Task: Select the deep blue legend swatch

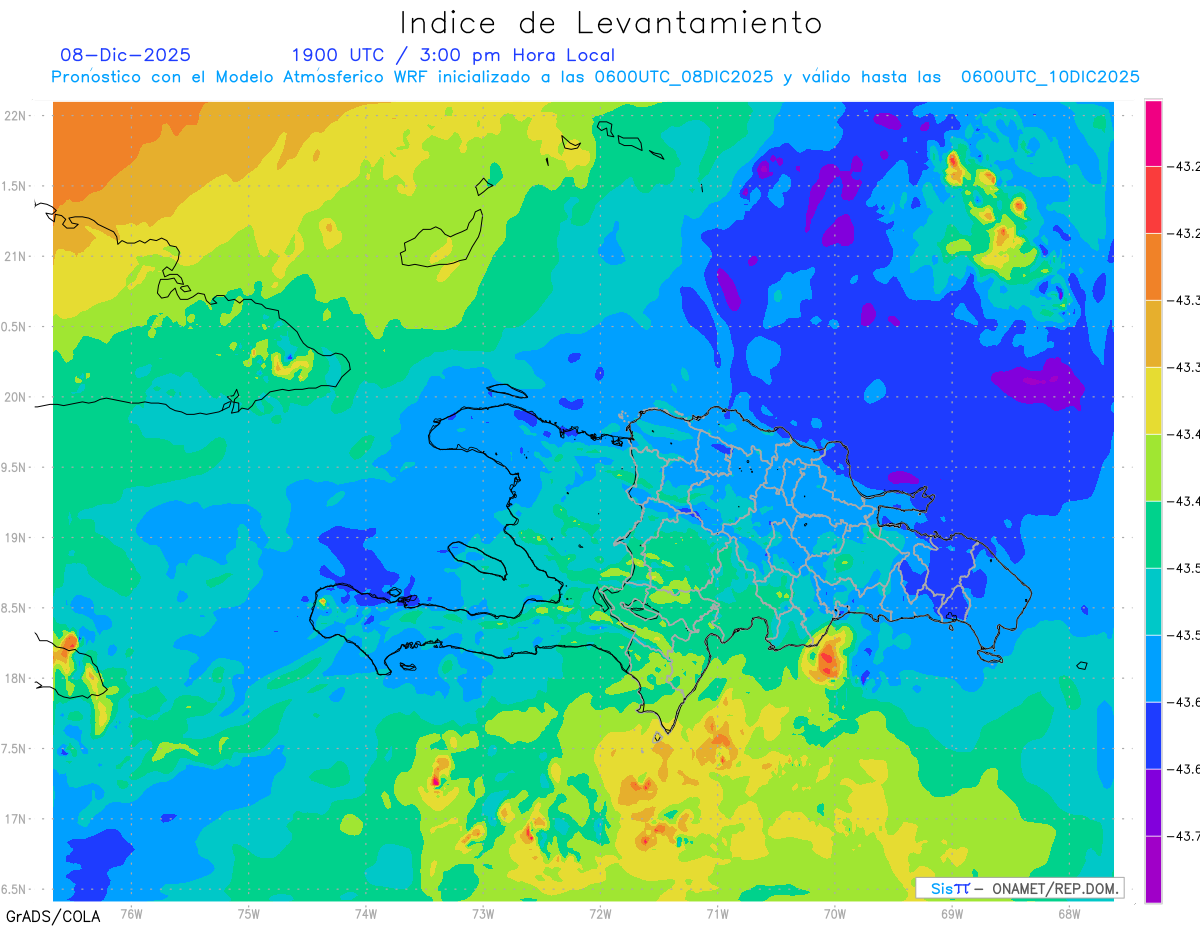Action: tap(1153, 736)
